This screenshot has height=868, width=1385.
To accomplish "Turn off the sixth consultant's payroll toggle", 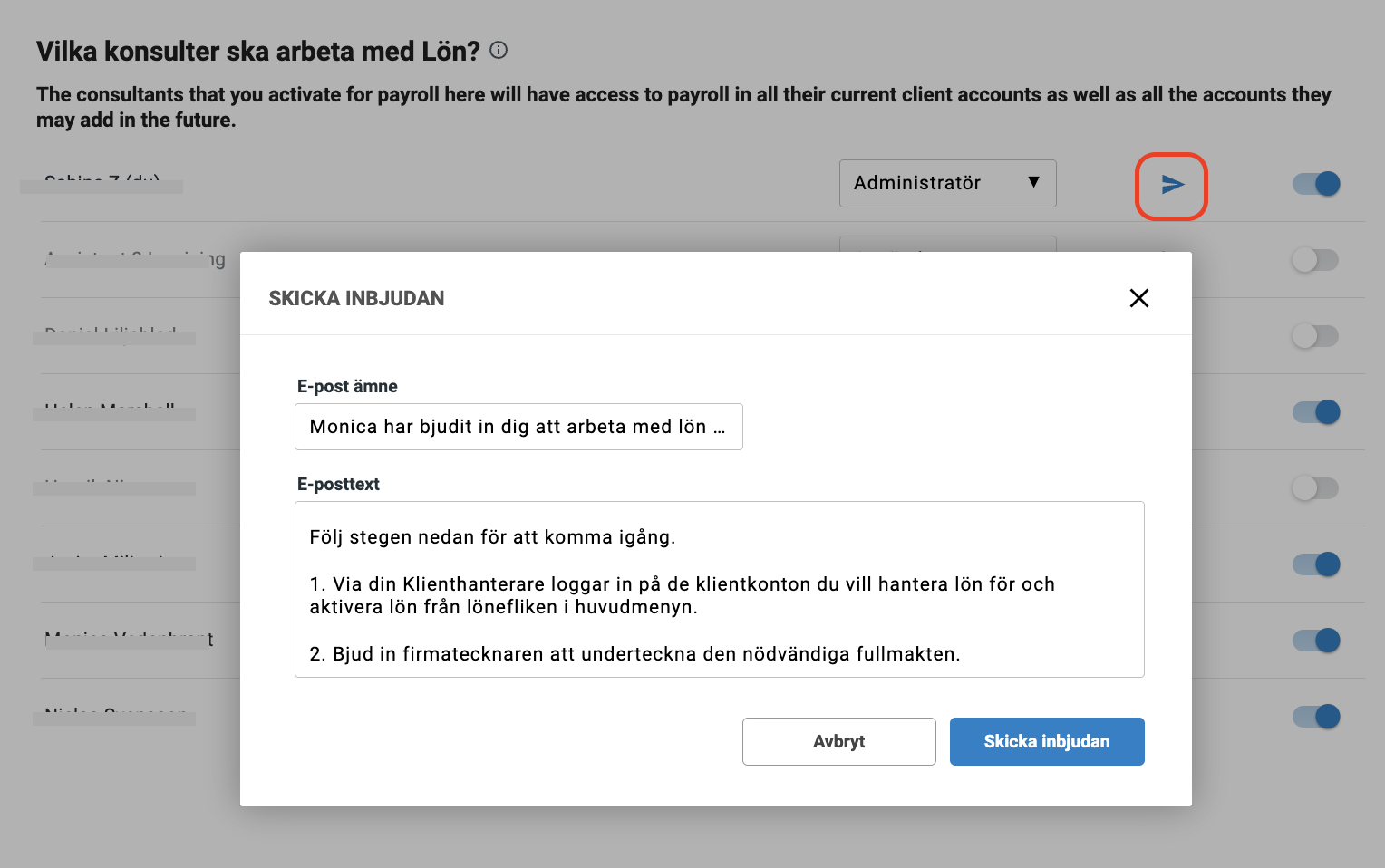I will tap(1316, 564).
